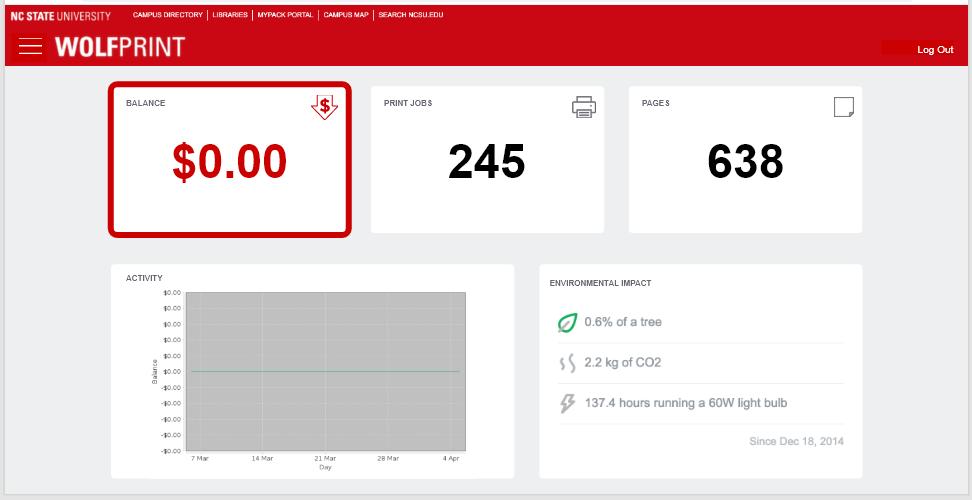Click the Day axis label
Image resolution: width=972 pixels, height=500 pixels.
[325, 468]
